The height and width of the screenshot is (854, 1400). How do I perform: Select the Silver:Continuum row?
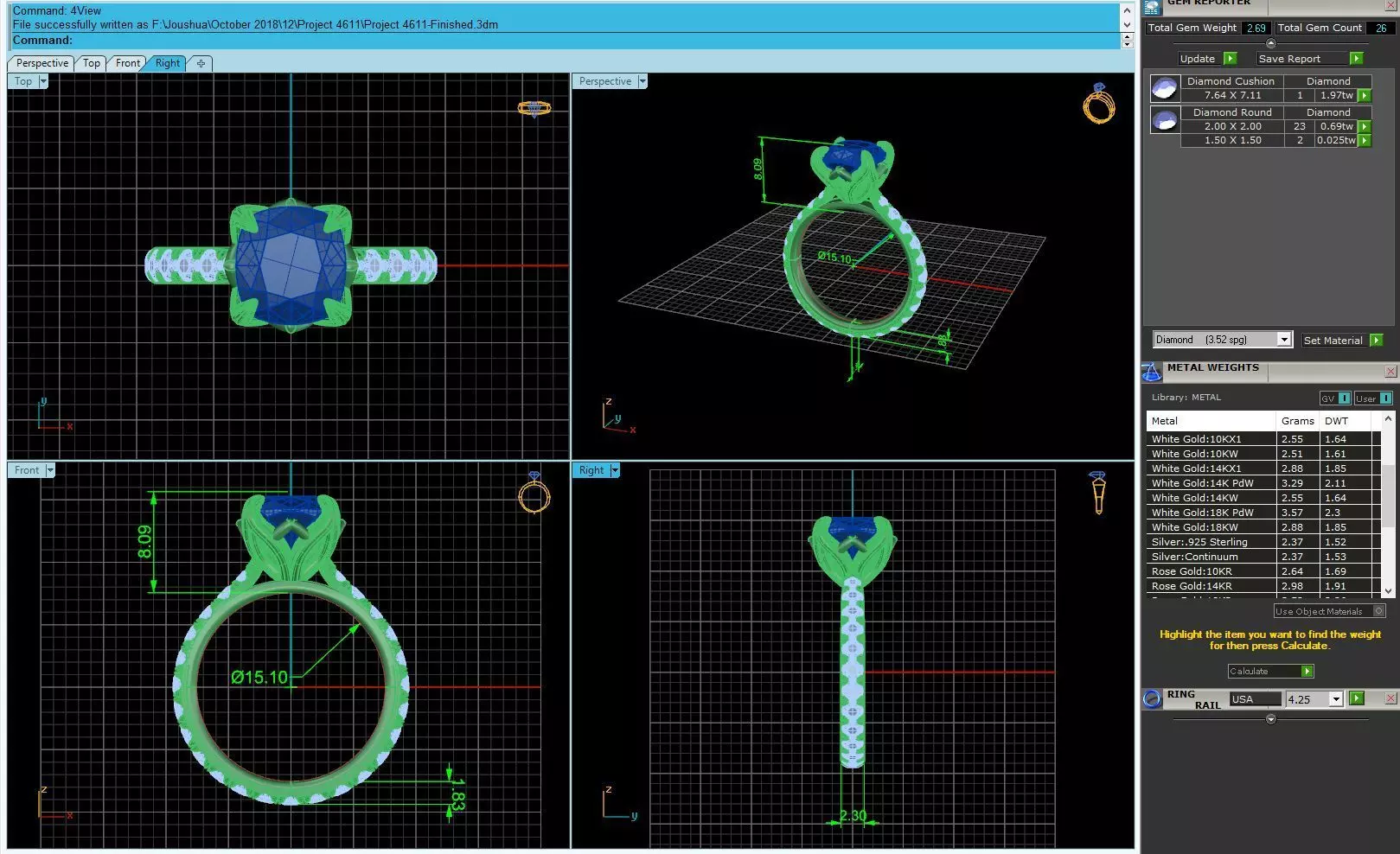tap(1263, 557)
